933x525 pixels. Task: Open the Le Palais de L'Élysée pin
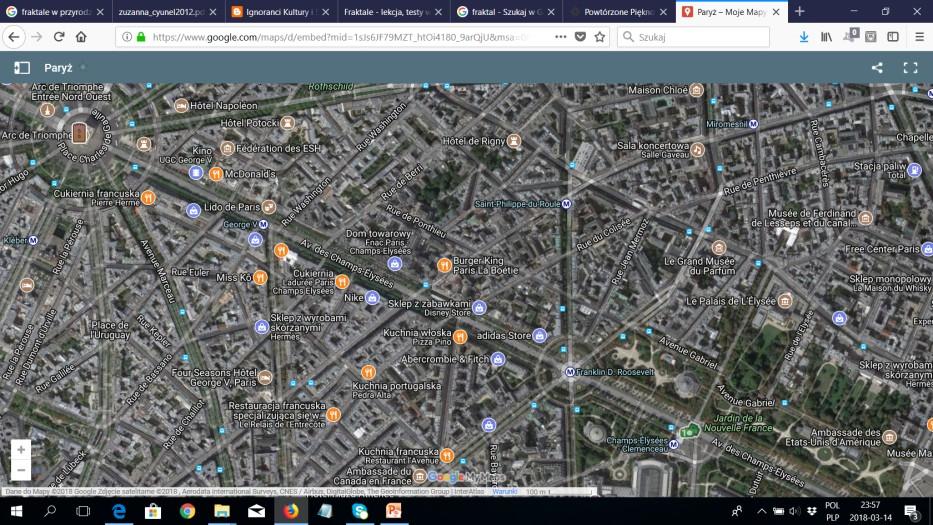[x=785, y=301]
